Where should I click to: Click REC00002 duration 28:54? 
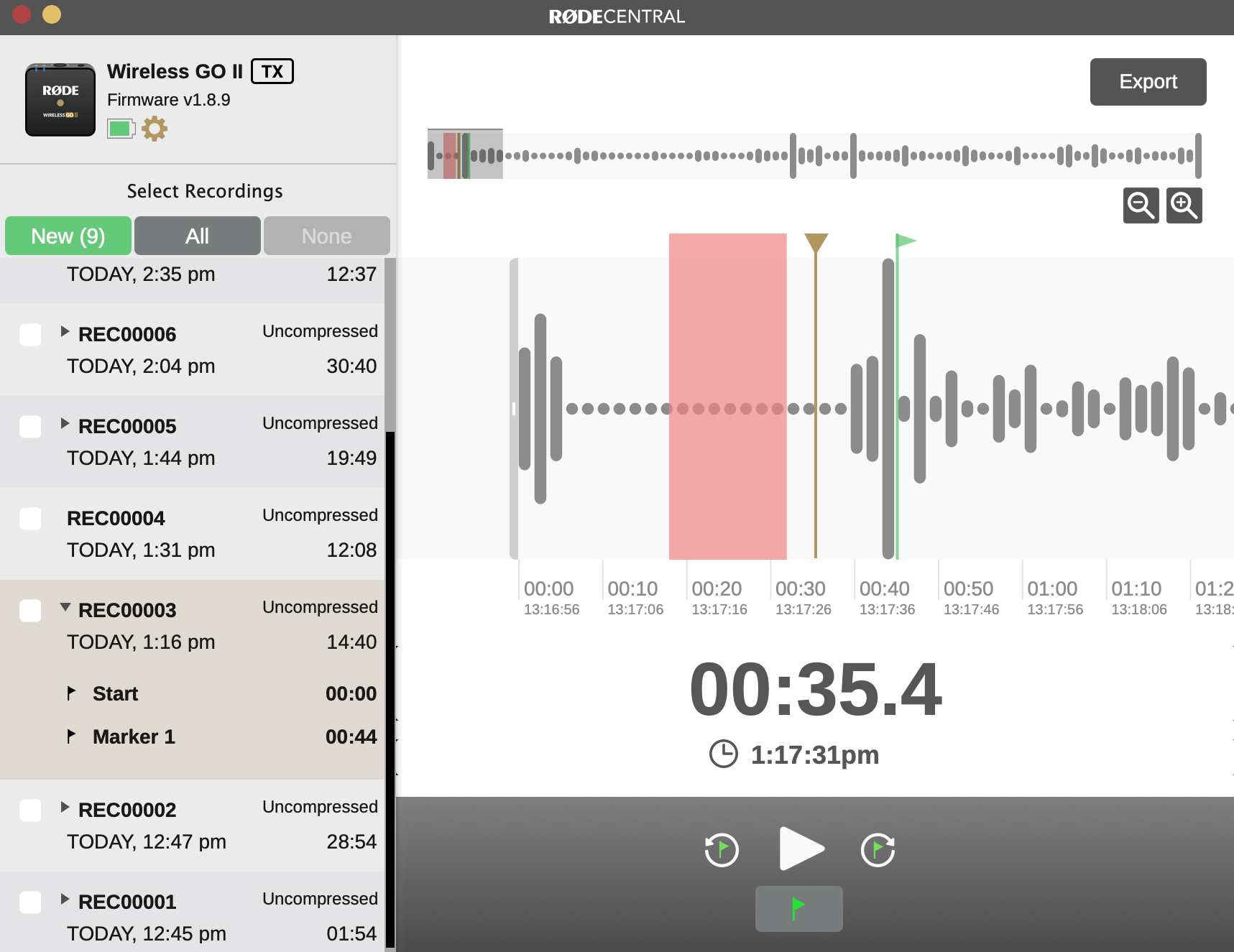click(351, 842)
